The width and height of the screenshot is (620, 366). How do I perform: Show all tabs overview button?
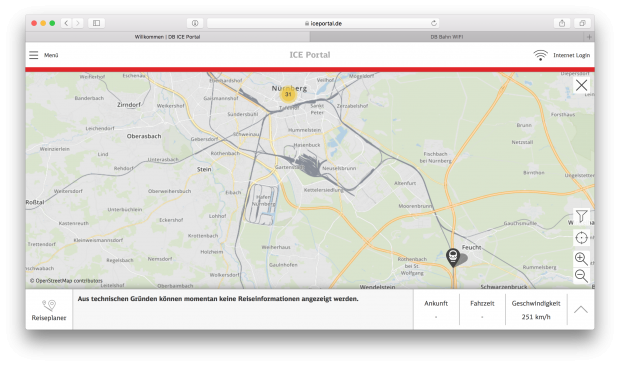(582, 23)
